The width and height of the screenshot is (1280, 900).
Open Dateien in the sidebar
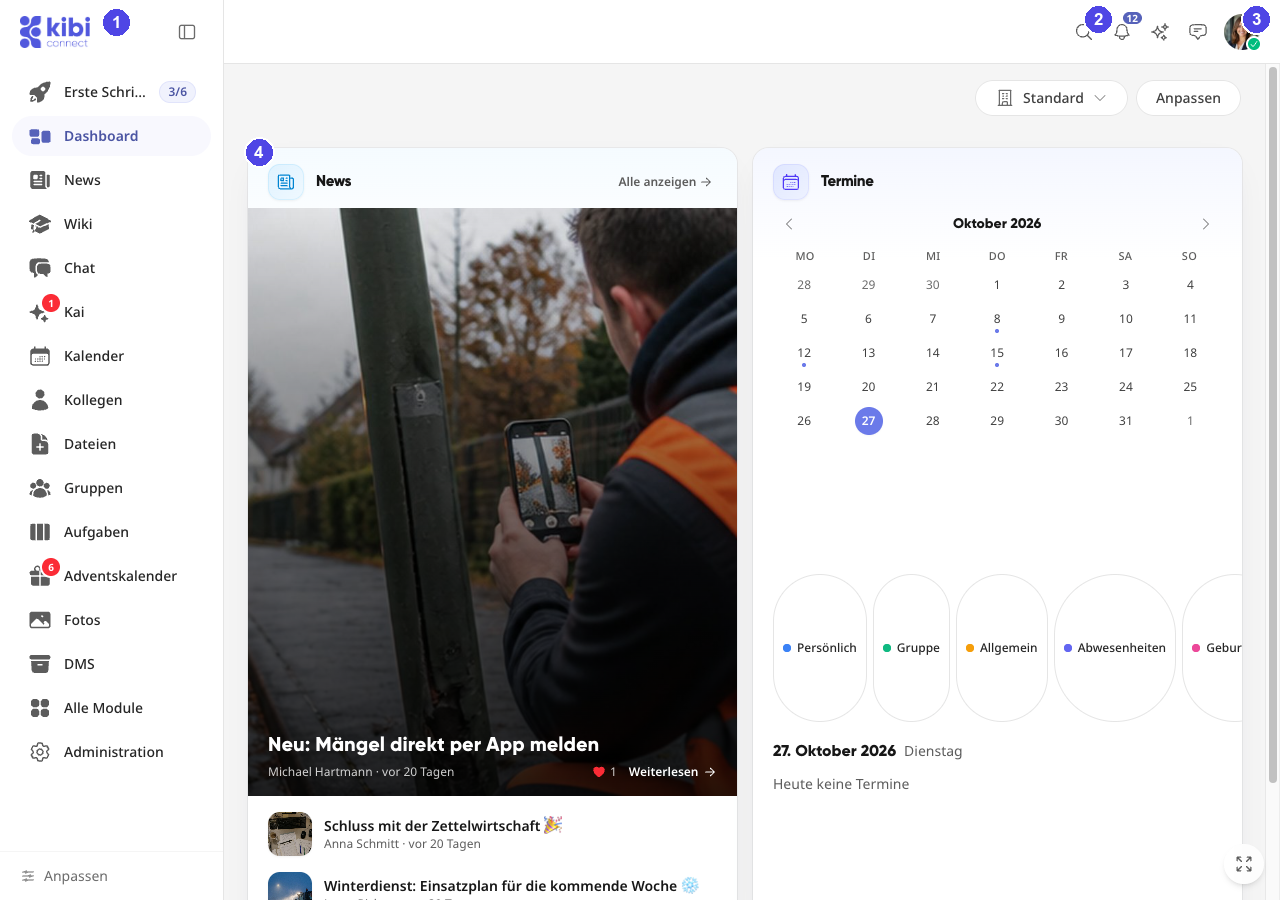point(112,444)
